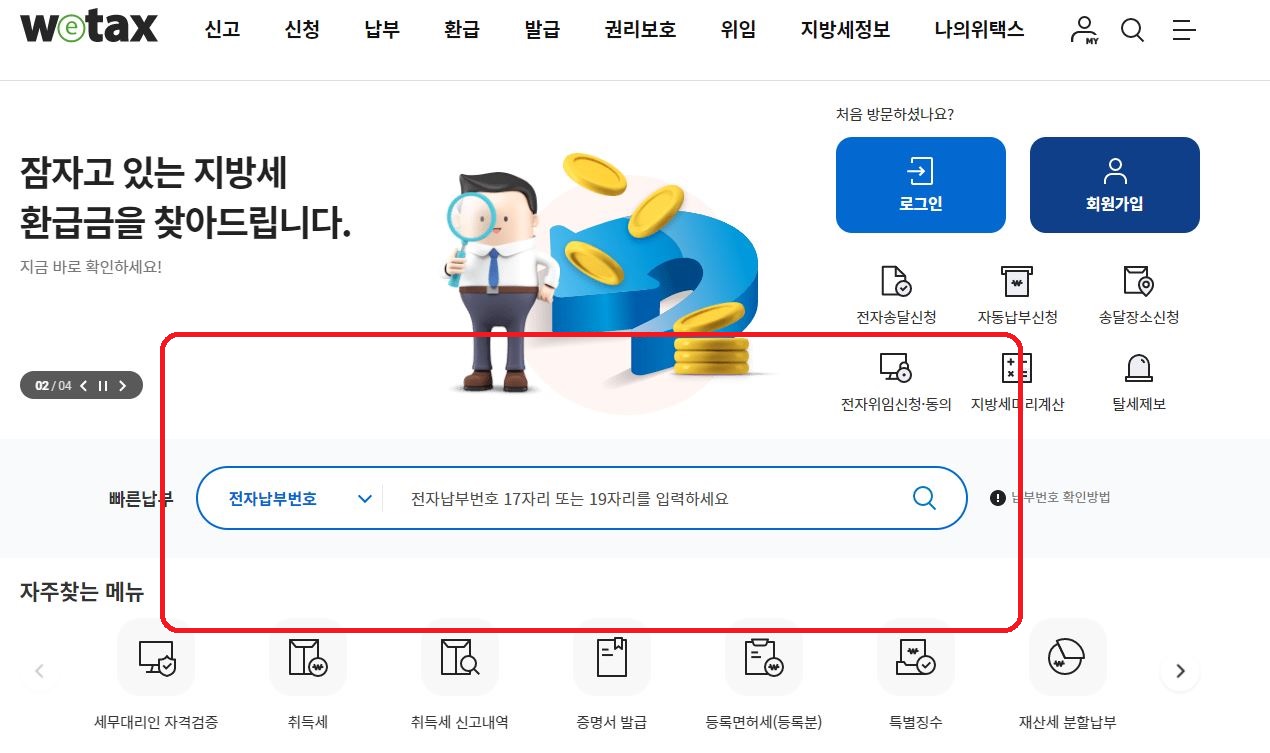Open 송달장소신청 icon shortcut
This screenshot has height=753, width=1270.
pyautogui.click(x=1139, y=295)
